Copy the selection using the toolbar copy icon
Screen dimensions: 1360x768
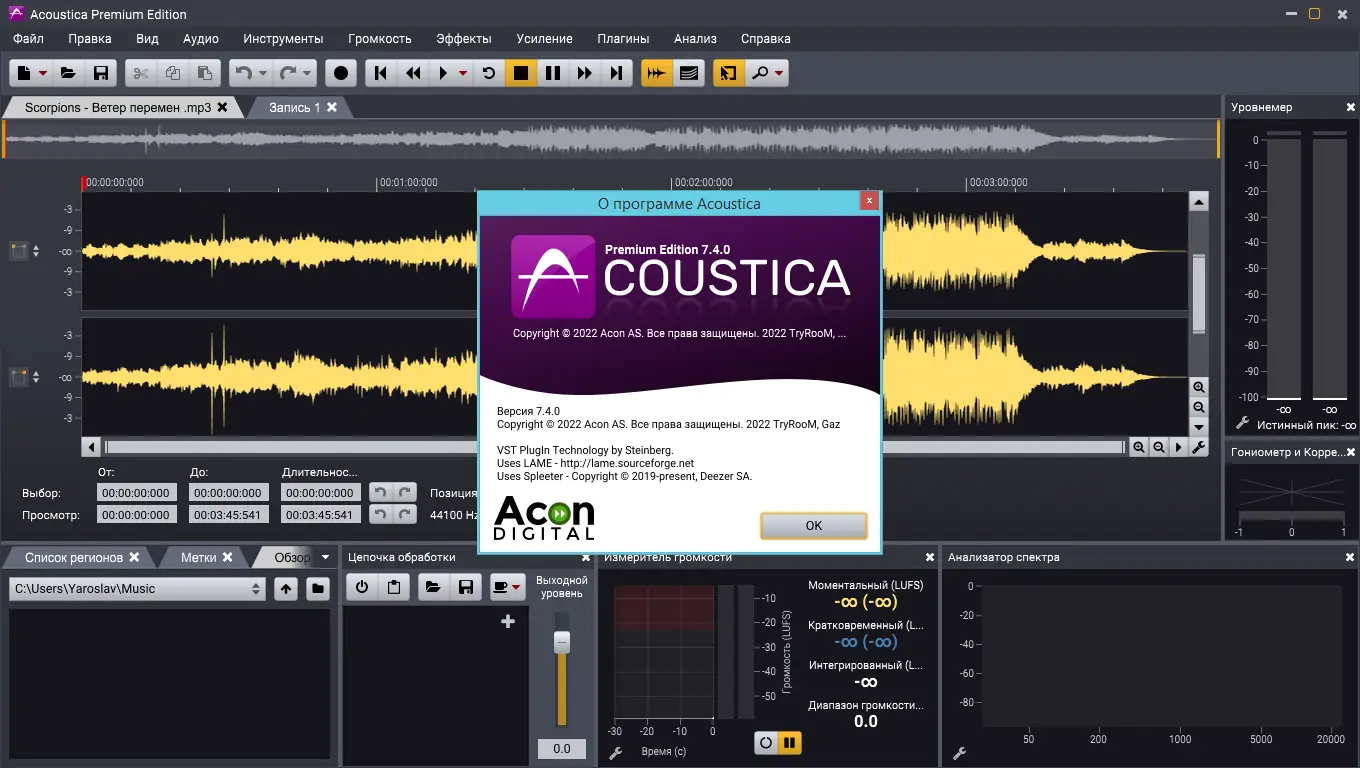(173, 73)
